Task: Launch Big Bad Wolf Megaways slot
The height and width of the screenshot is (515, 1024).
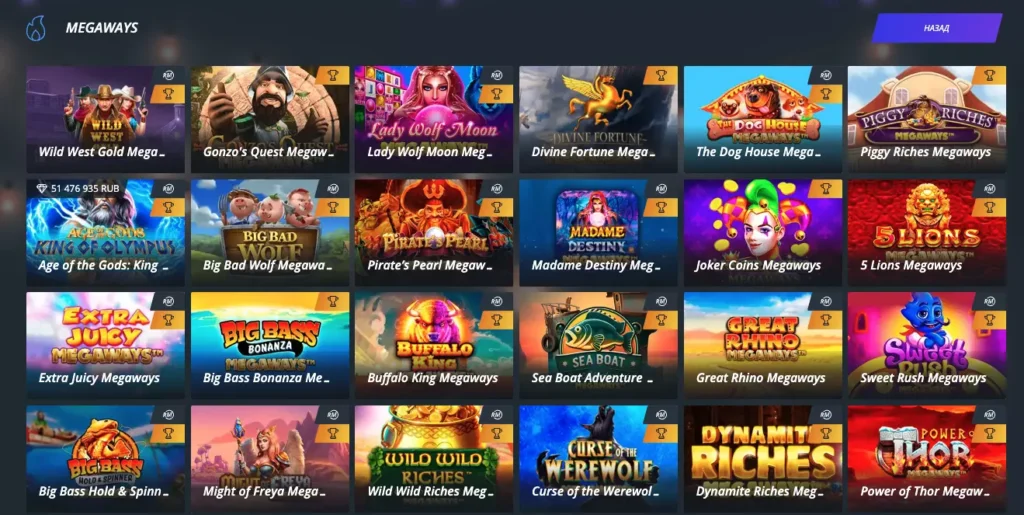Action: (270, 233)
